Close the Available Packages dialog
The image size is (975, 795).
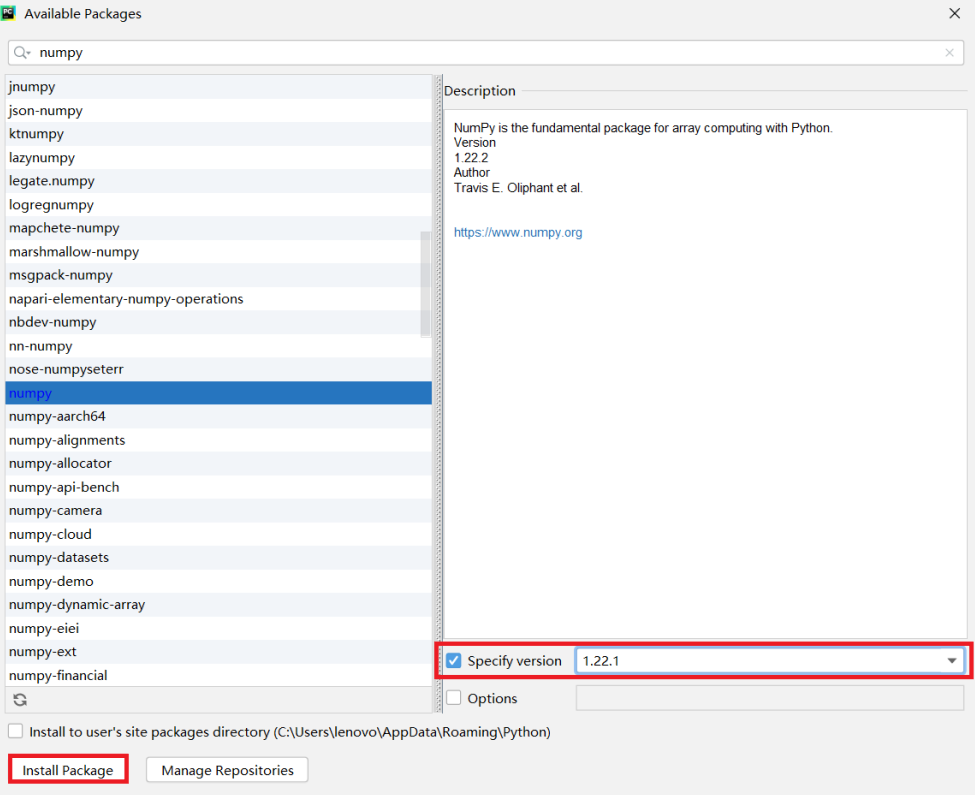(954, 13)
